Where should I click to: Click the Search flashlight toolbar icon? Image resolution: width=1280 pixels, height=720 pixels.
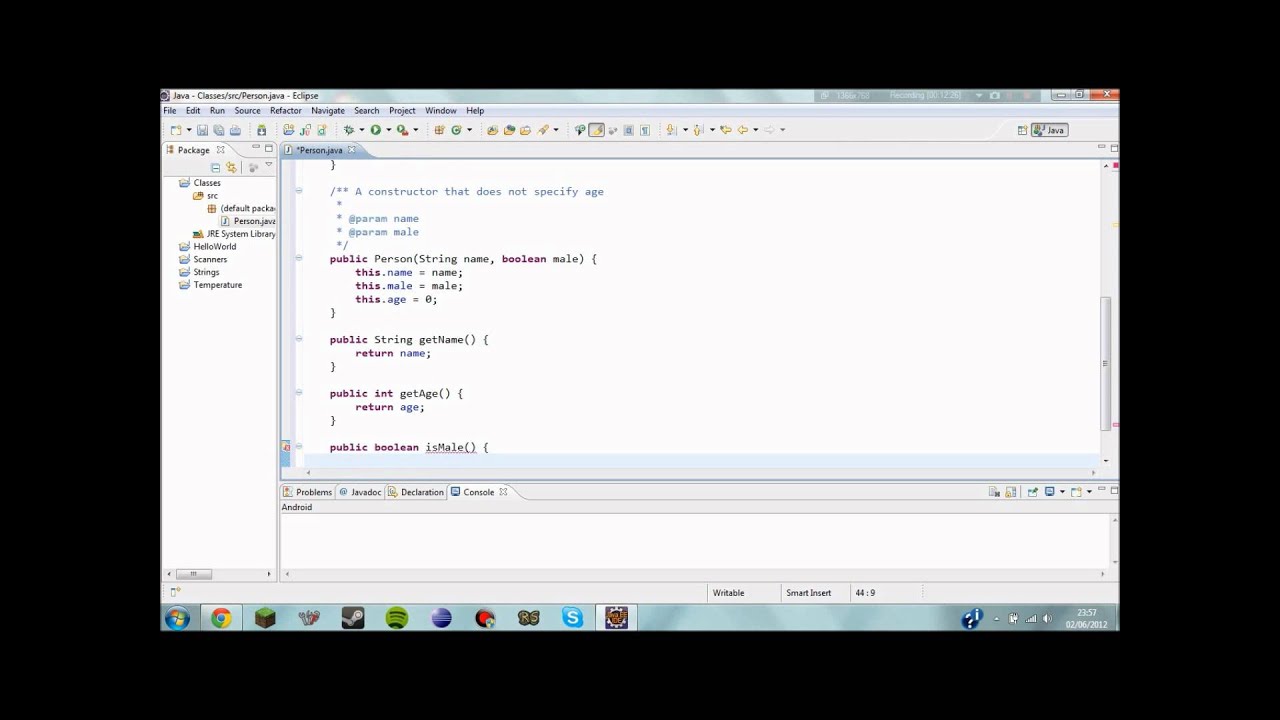tap(542, 130)
